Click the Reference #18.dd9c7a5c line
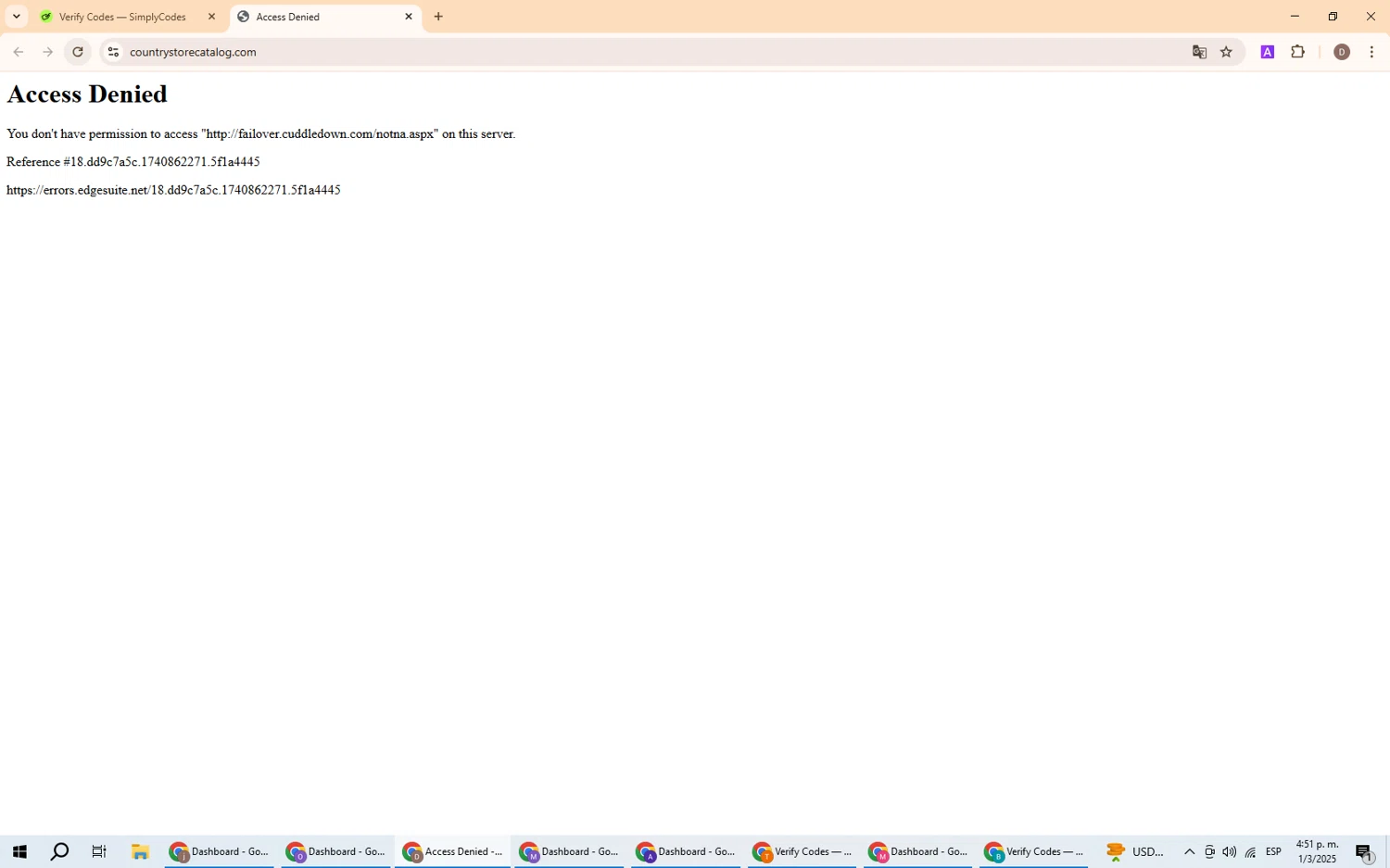 click(133, 161)
